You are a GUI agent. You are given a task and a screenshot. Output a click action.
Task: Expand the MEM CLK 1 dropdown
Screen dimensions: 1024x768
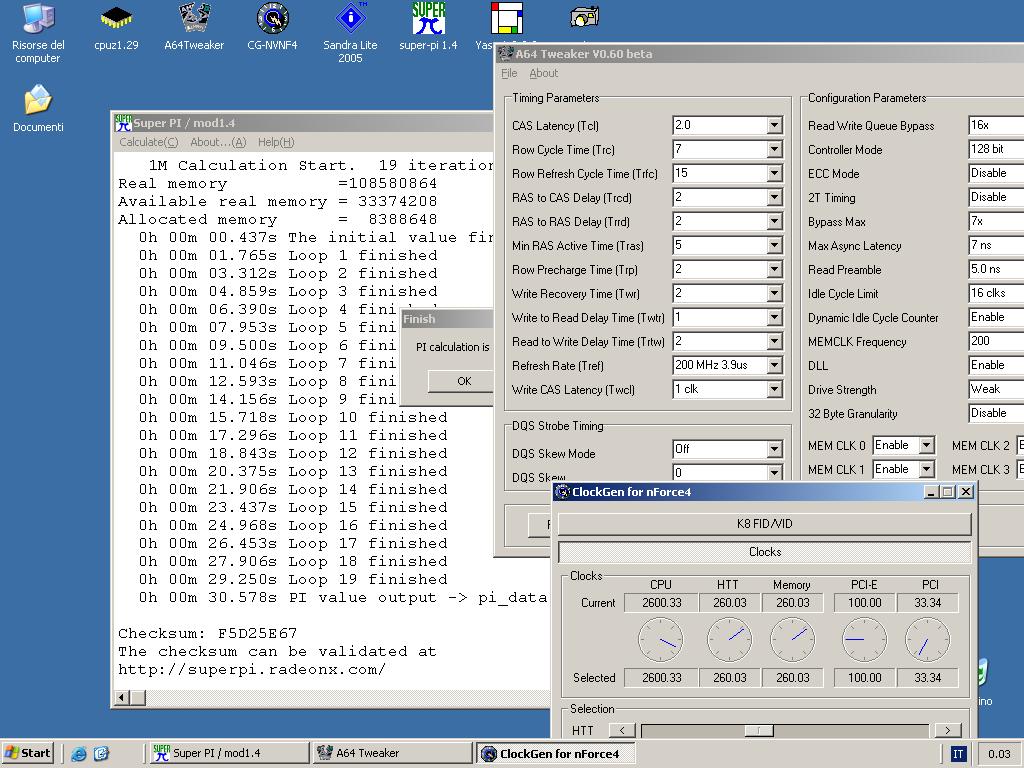click(926, 469)
